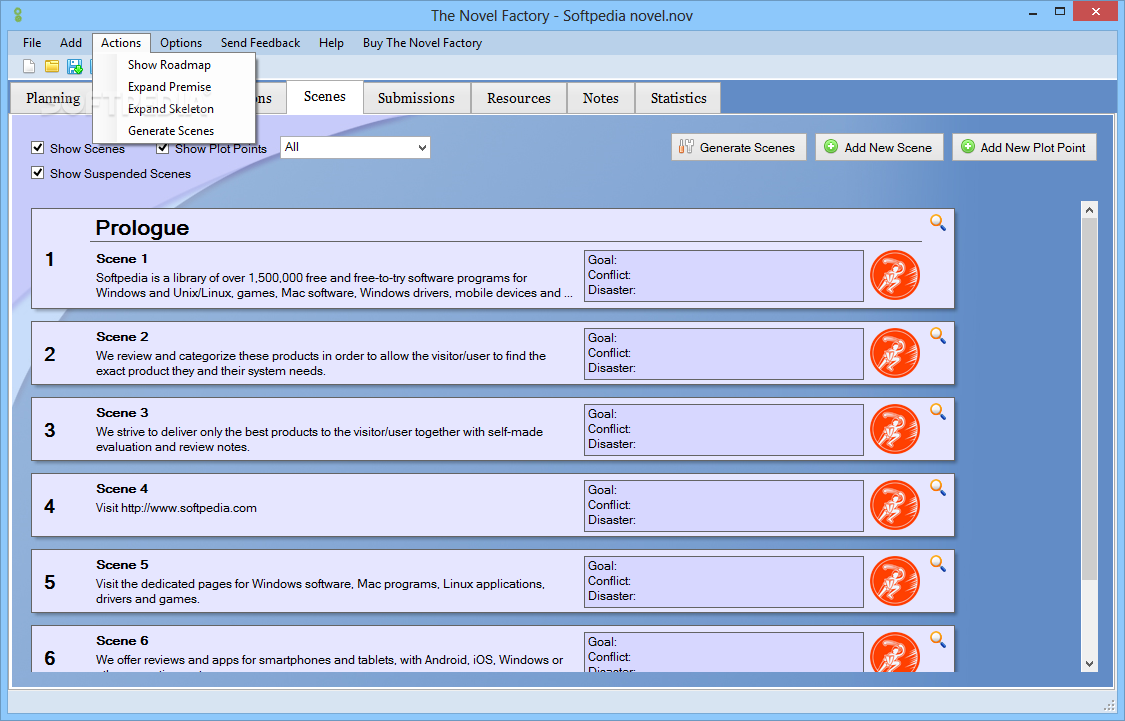Open Scene 4 magnifier icon
This screenshot has width=1125, height=721.
click(x=938, y=487)
